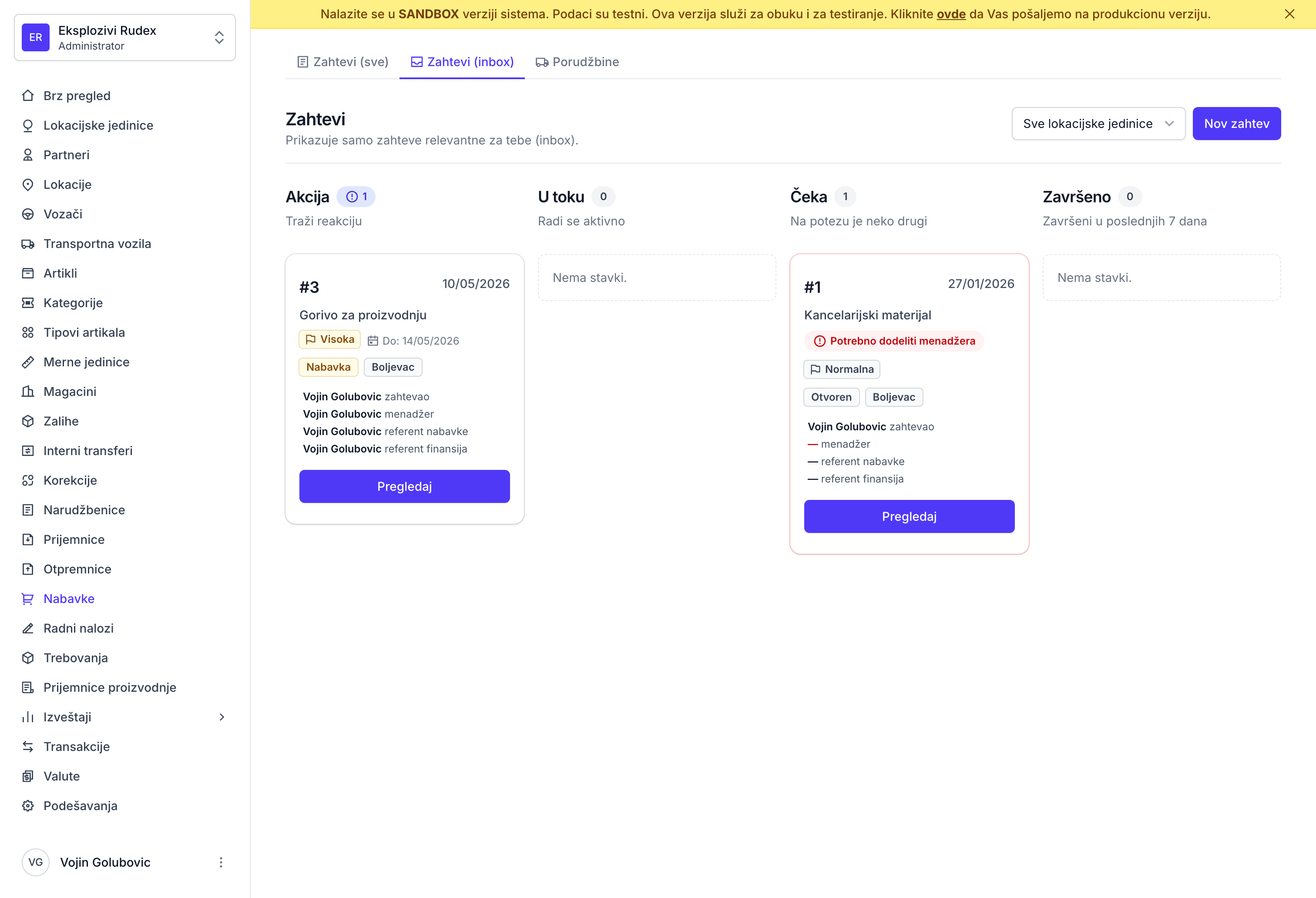Click the Nov zahtev button
Screen dimensions: 1316x898
[x=1237, y=124]
